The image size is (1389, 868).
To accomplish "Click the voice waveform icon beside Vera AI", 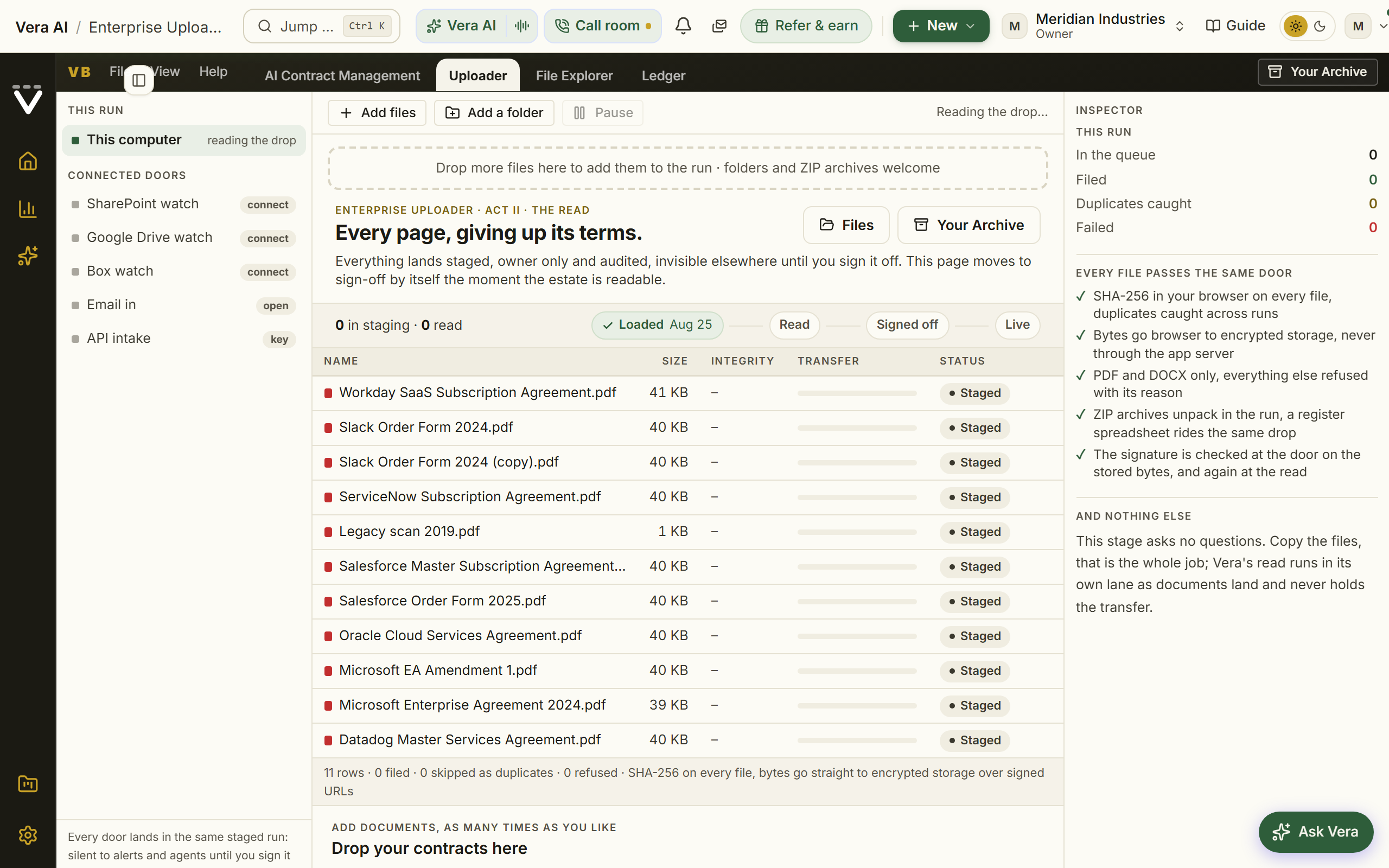I will (522, 26).
